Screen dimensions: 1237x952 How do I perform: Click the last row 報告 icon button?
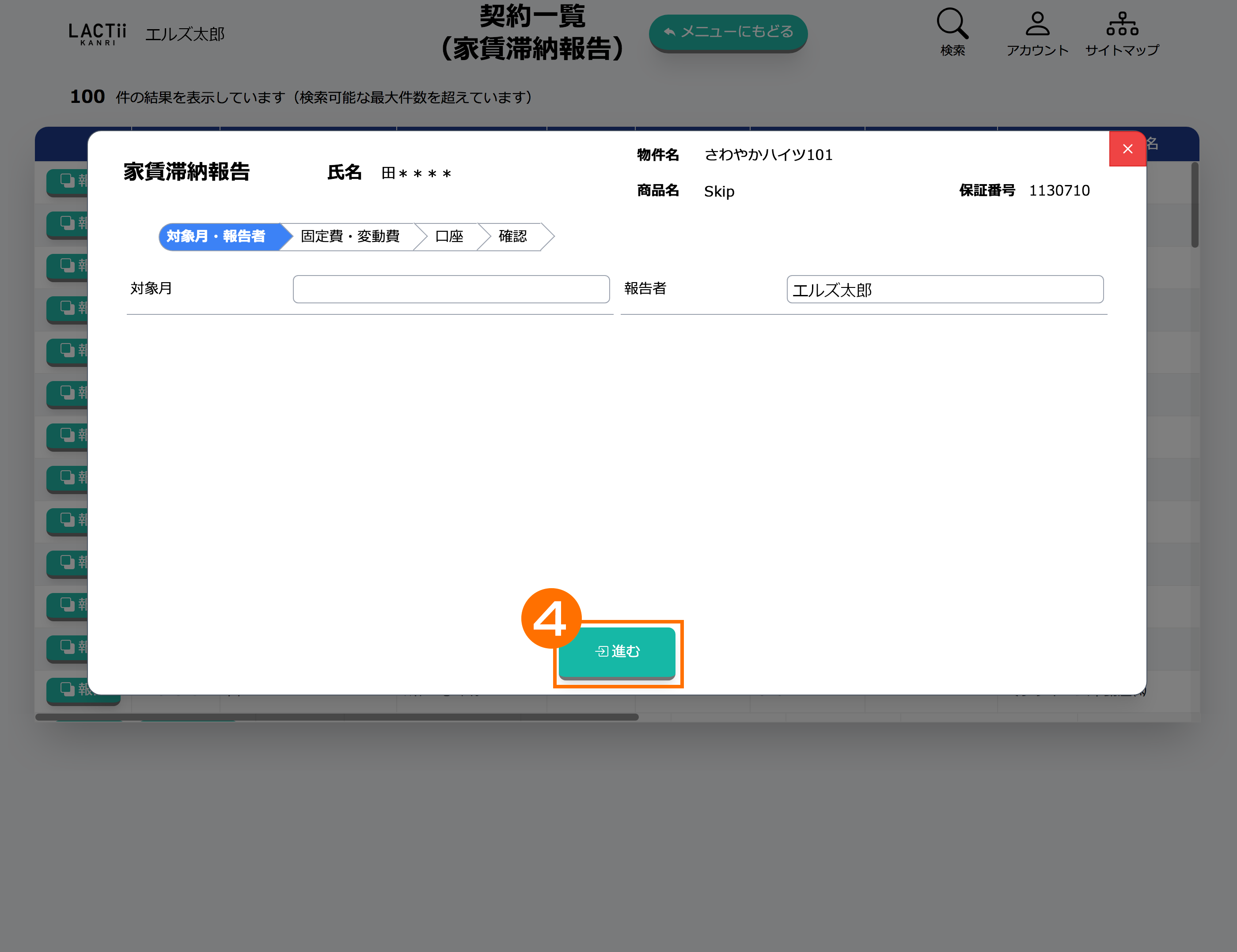68,690
